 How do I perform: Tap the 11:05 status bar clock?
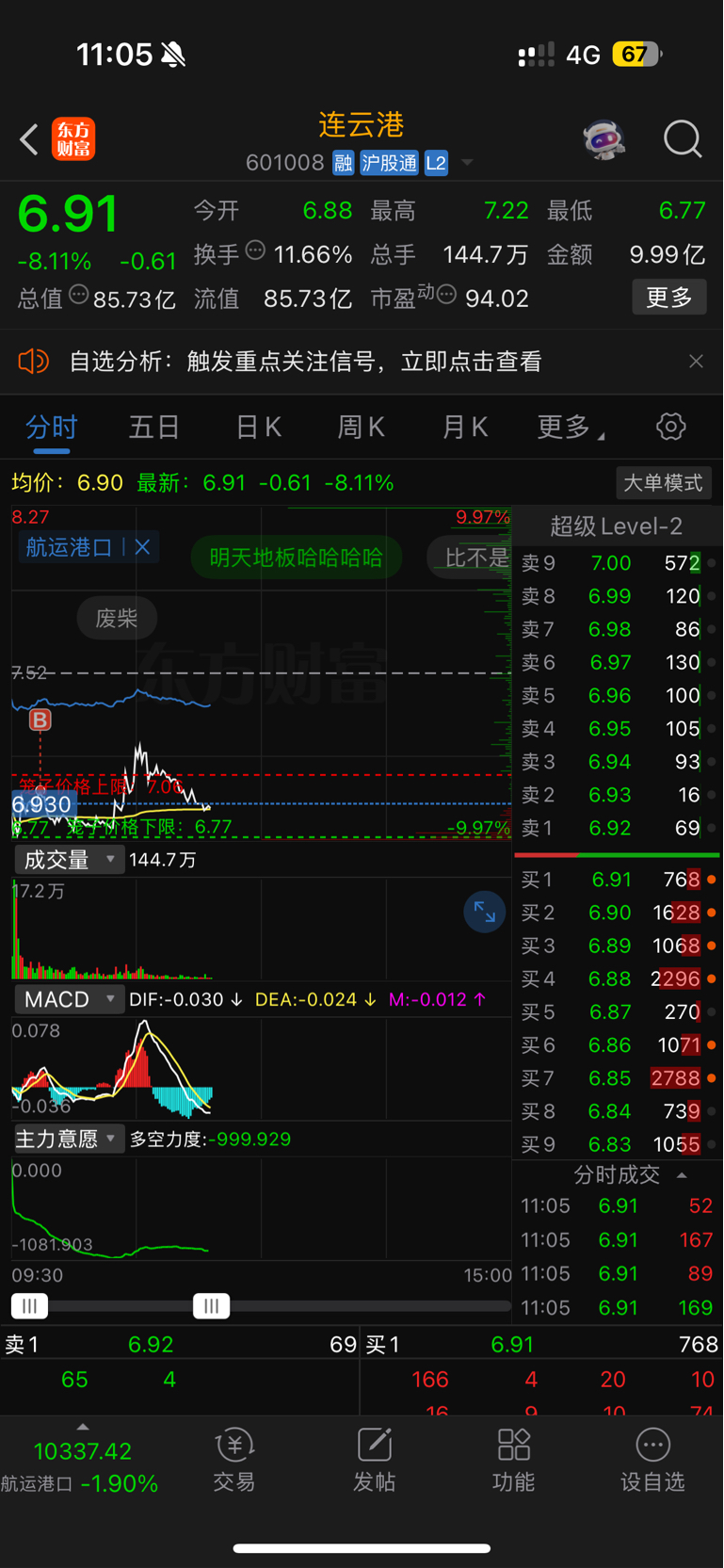(x=114, y=55)
